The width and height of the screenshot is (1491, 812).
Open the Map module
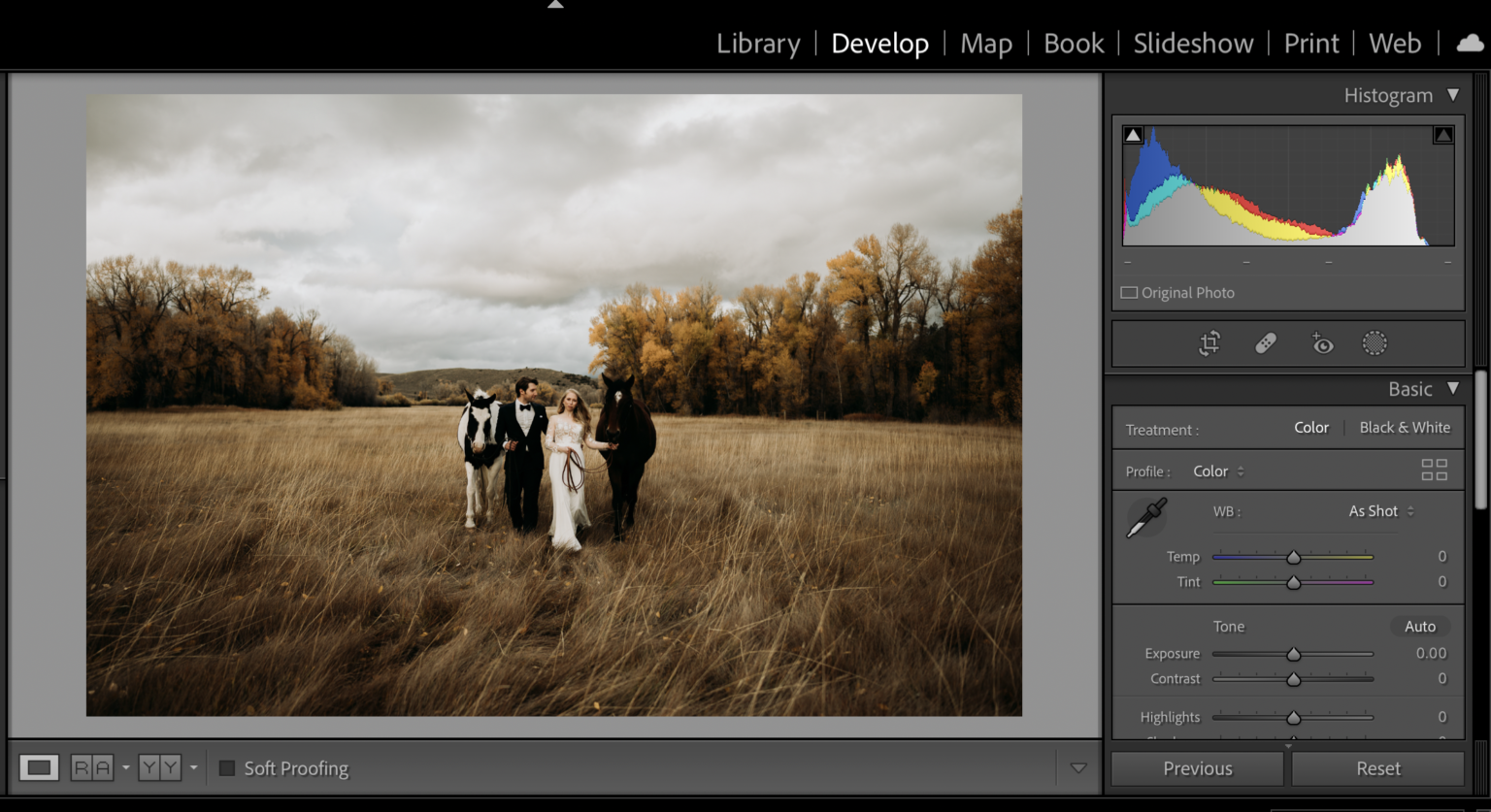tap(986, 43)
